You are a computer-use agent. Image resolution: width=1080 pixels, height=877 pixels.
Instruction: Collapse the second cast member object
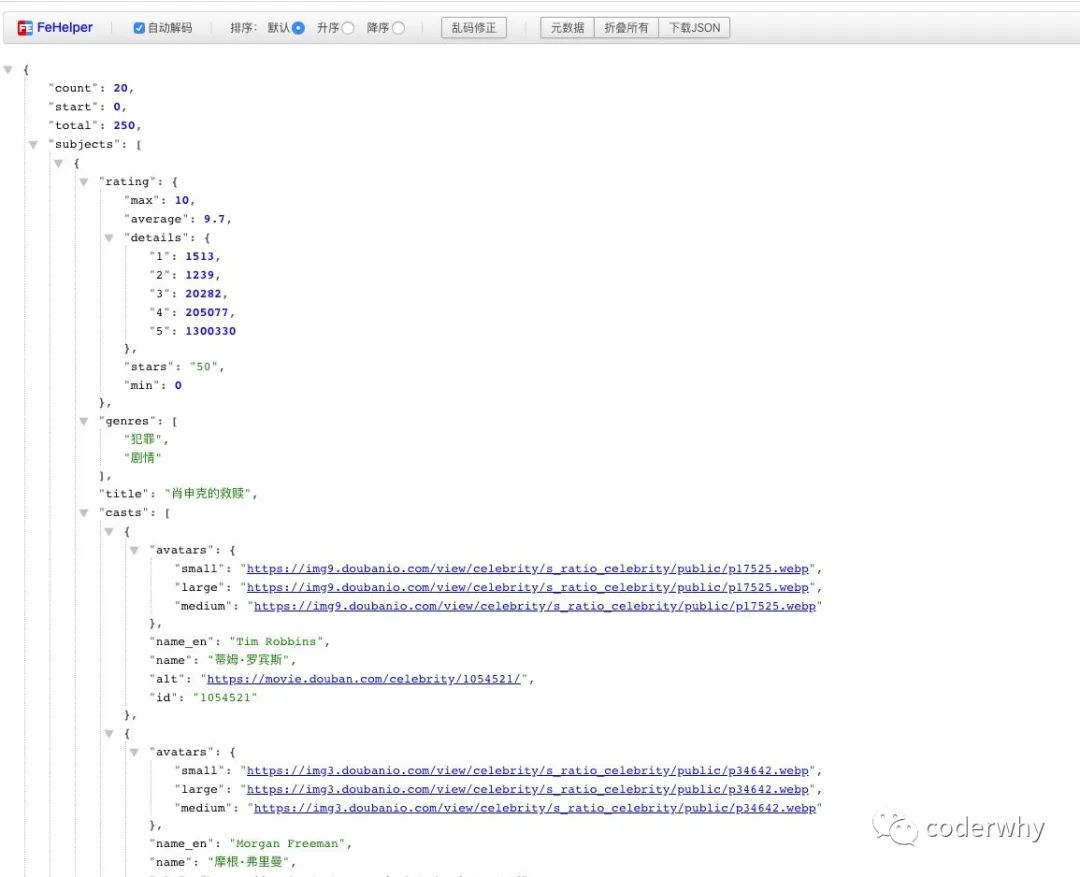pos(109,734)
